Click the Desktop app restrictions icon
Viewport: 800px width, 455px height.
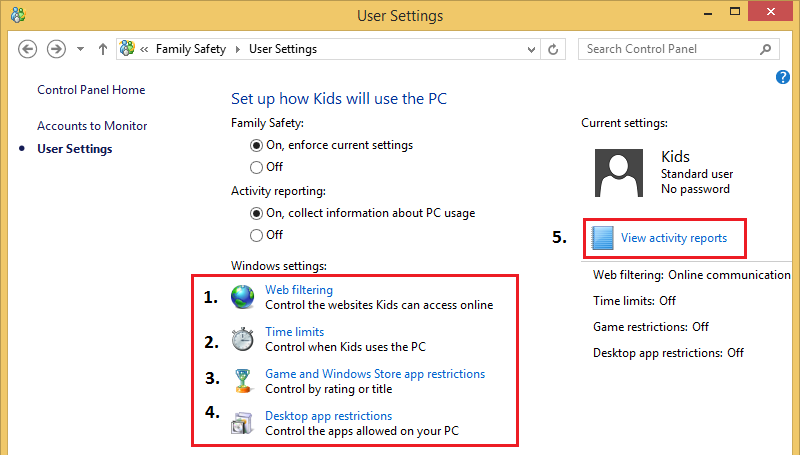coord(243,423)
